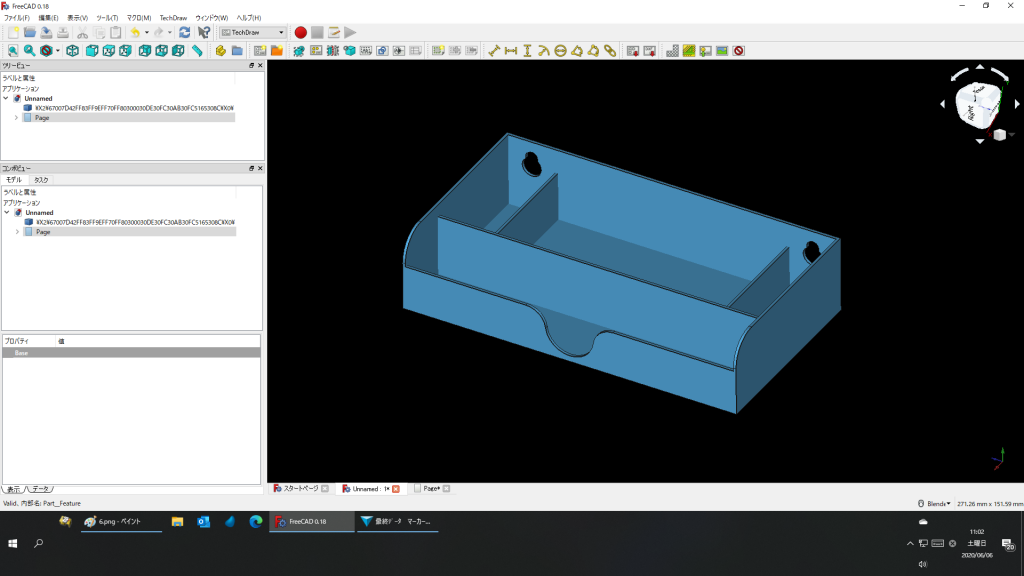Add a vertical dimension
The width and height of the screenshot is (1024, 576).
click(527, 51)
